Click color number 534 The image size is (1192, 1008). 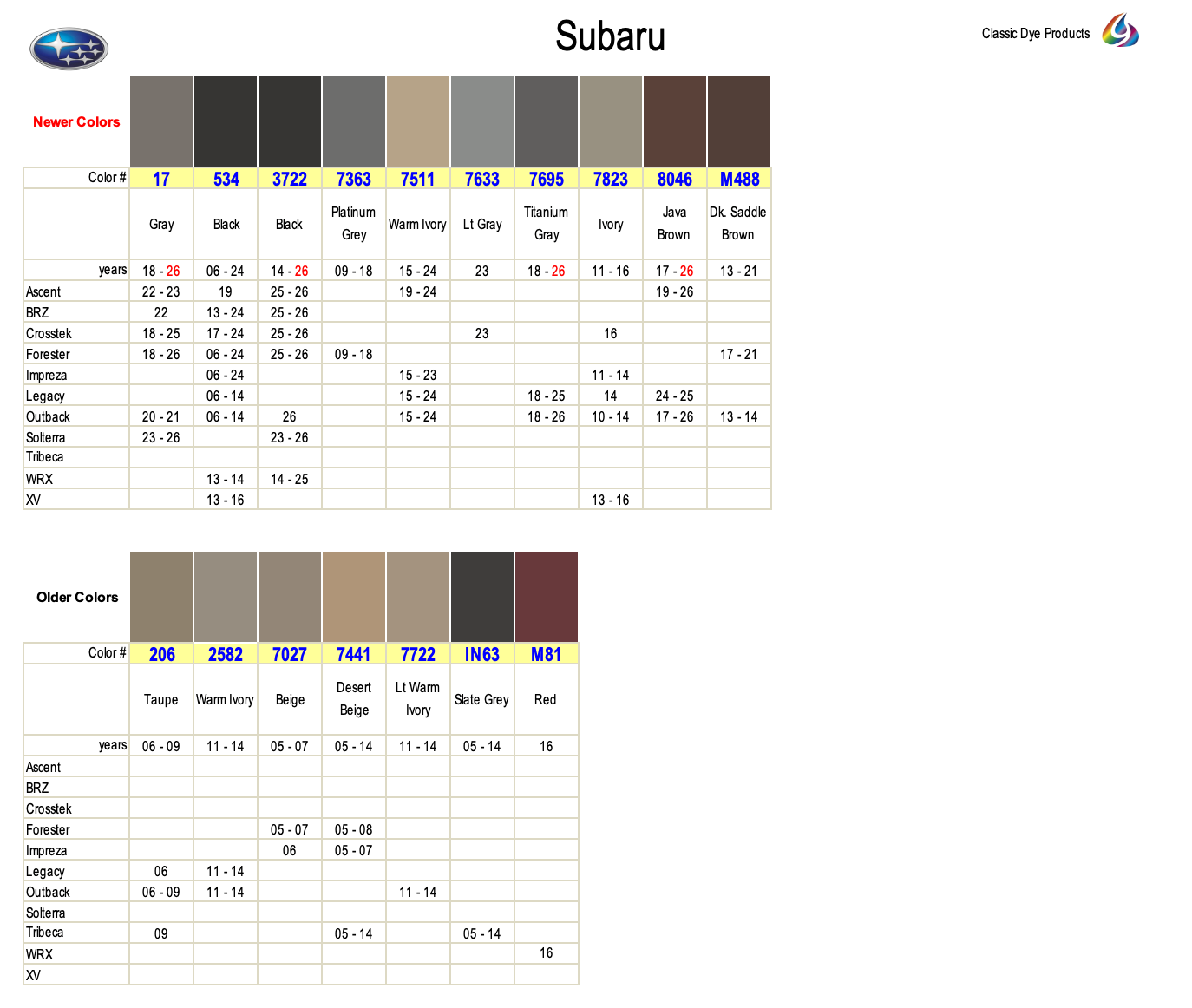[x=226, y=179]
